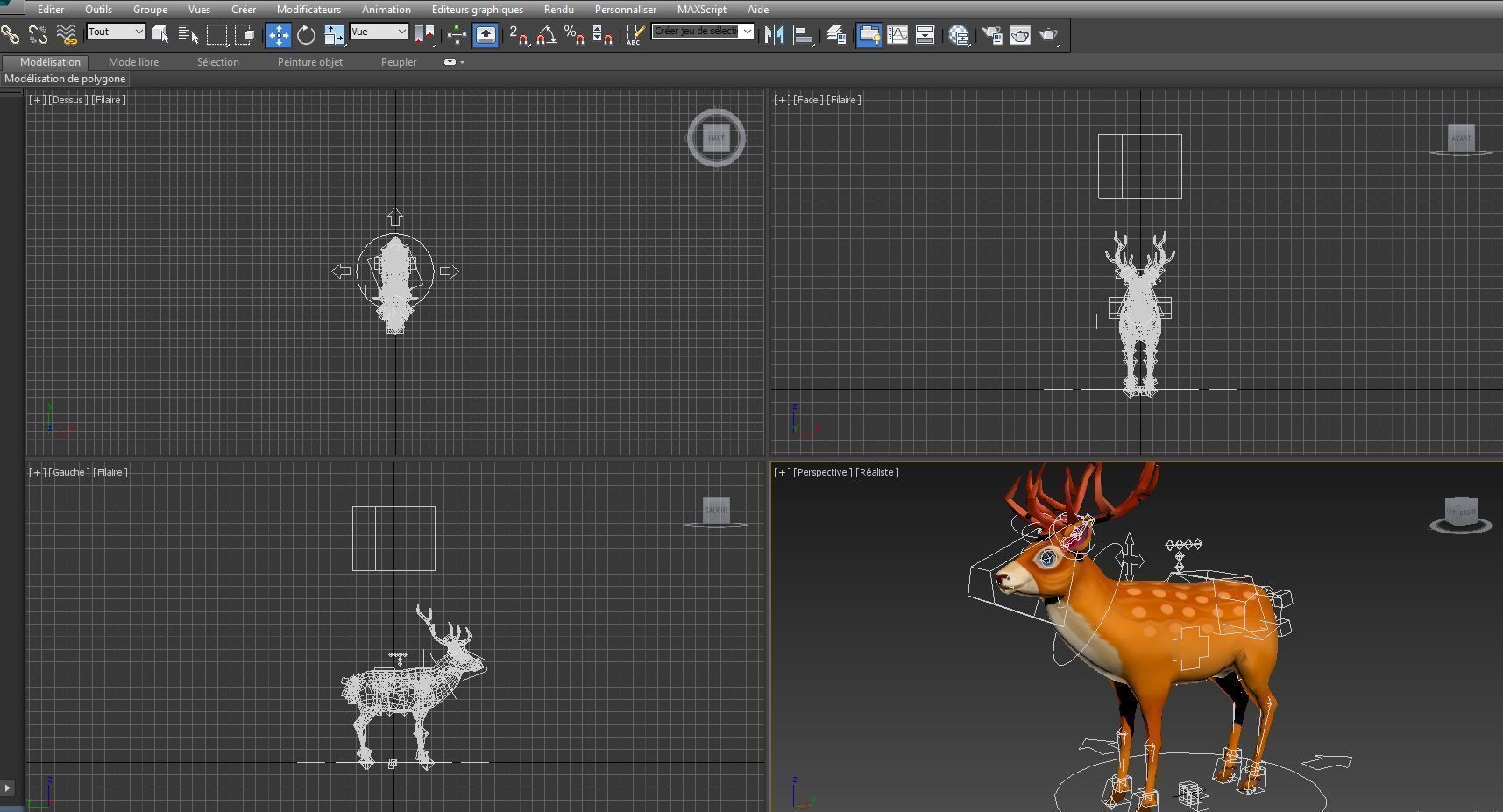1503x812 pixels.
Task: Open the Créer jeu de sélection dropdown
Action: (703, 32)
